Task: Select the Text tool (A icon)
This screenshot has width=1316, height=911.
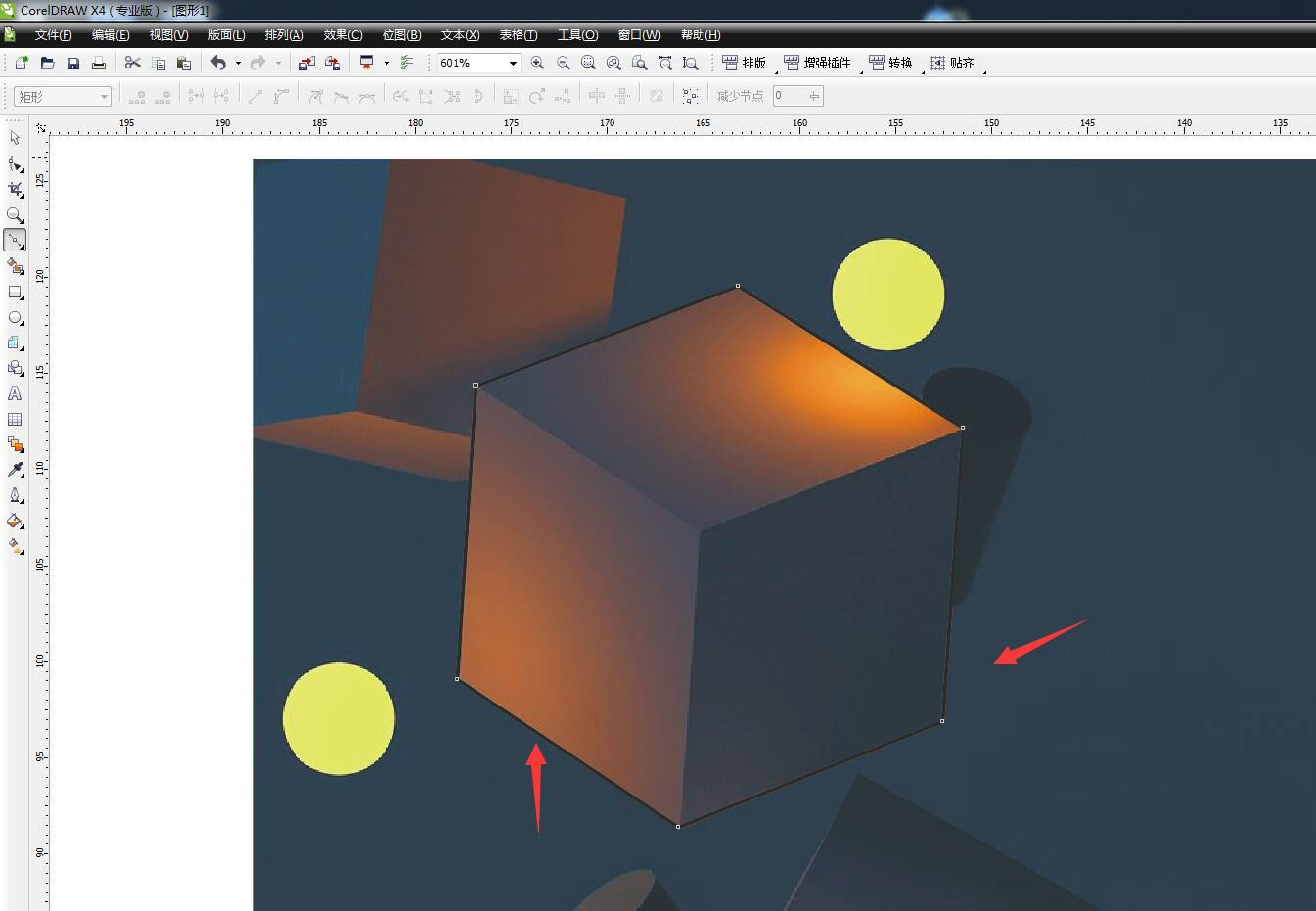Action: click(15, 393)
